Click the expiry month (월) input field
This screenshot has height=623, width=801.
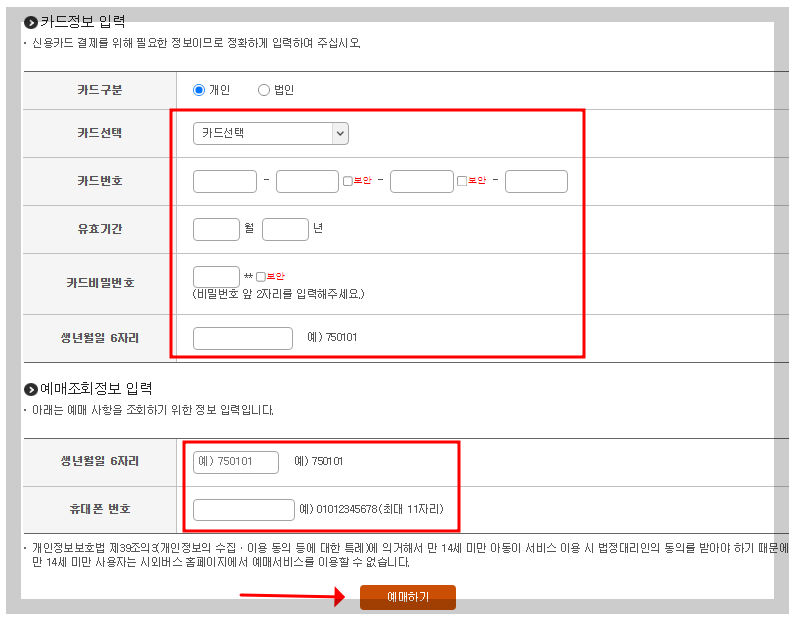(216, 229)
